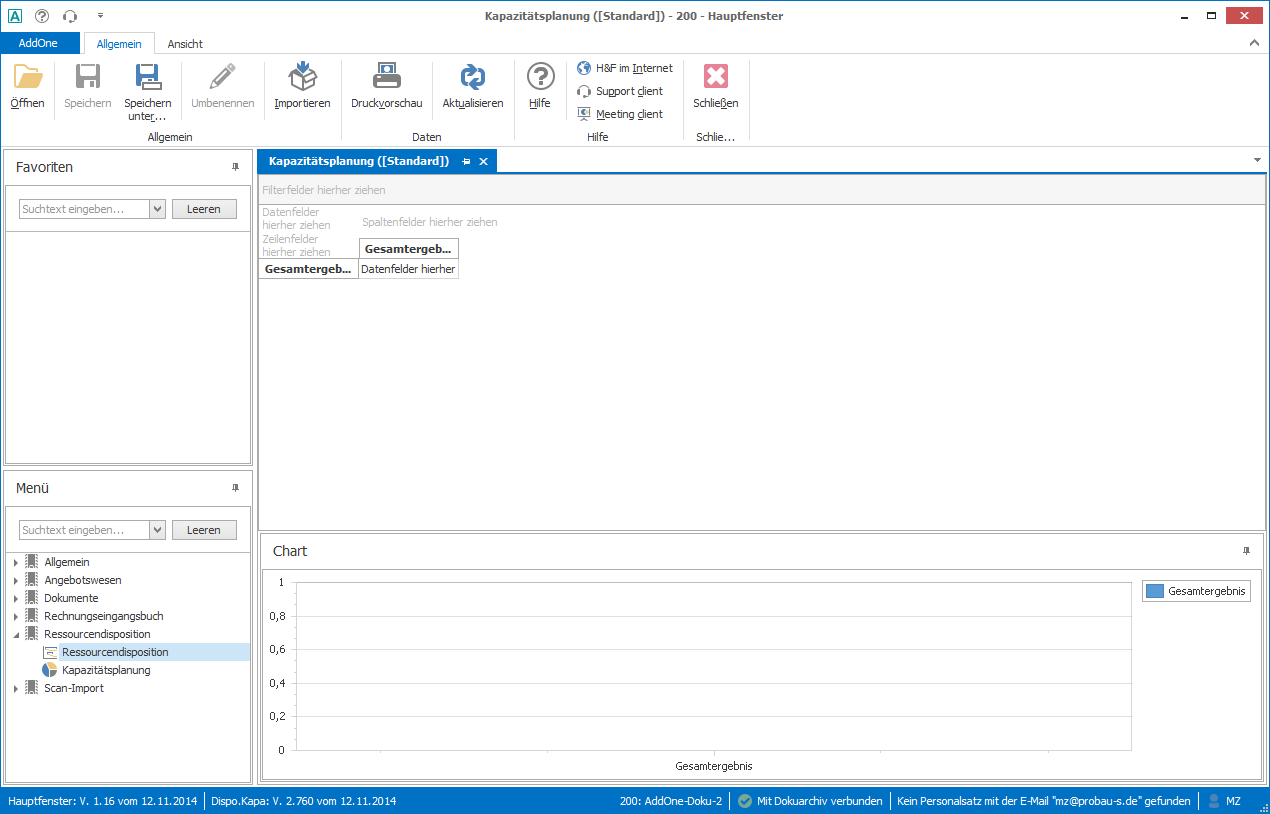Open Favoriten search text dropdown
This screenshot has width=1270, height=814.
coord(157,209)
